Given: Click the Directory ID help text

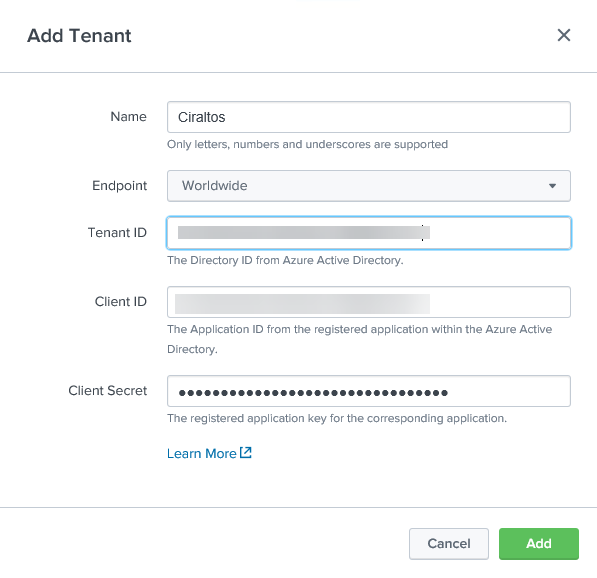Looking at the screenshot, I should [x=285, y=260].
